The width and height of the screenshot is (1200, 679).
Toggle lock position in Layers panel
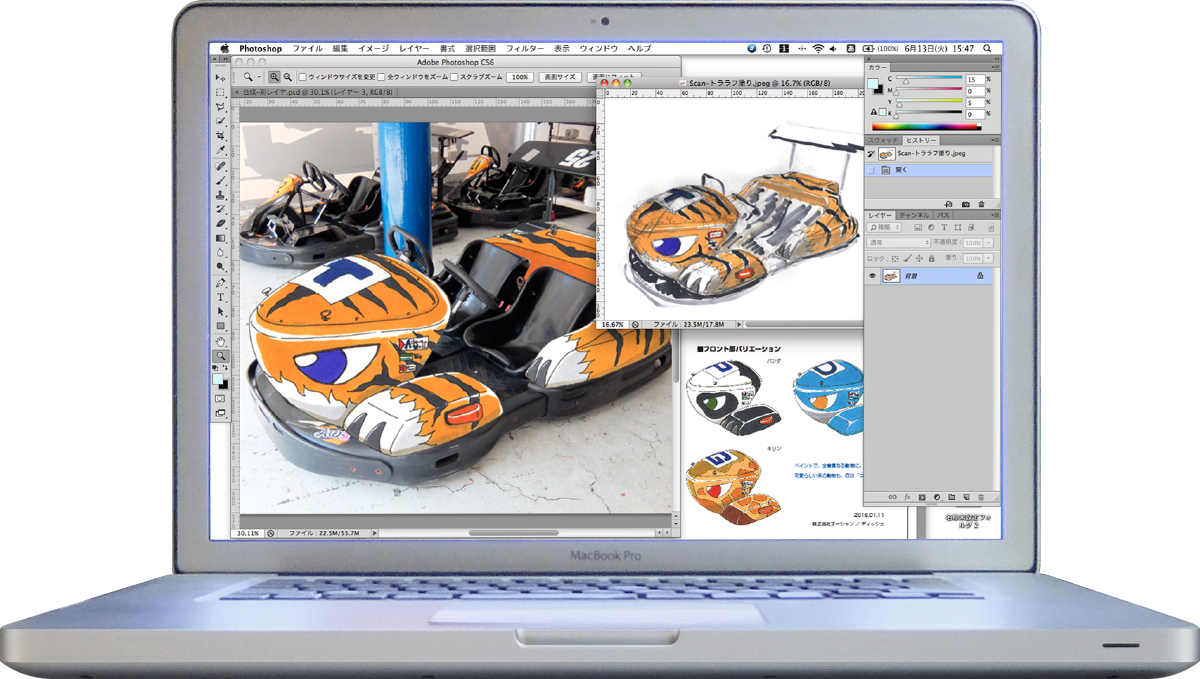(x=918, y=258)
